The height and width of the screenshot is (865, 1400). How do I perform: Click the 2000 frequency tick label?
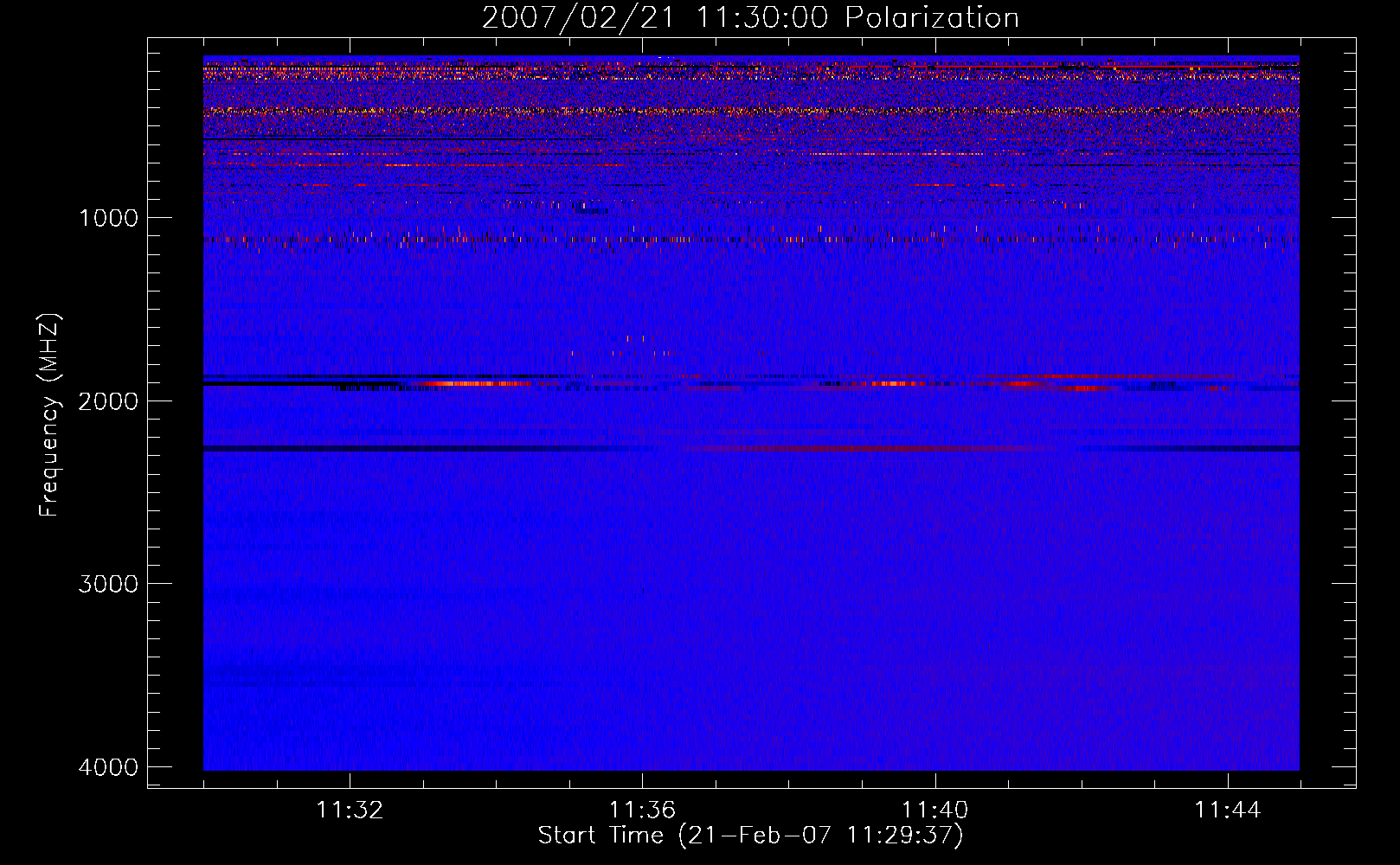coord(108,400)
